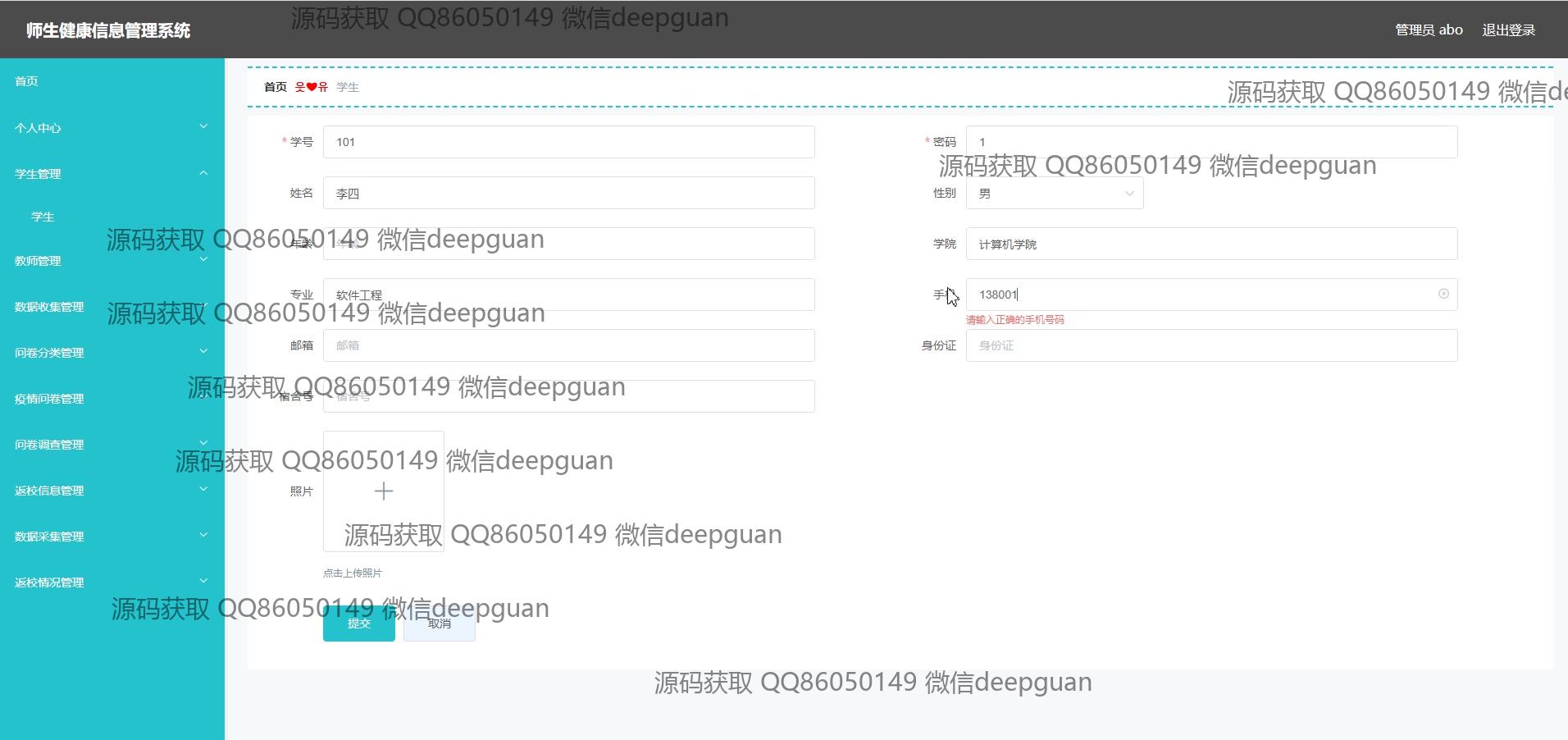Focus the 身份证 input field
This screenshot has height=740, width=1568.
pyautogui.click(x=1211, y=345)
